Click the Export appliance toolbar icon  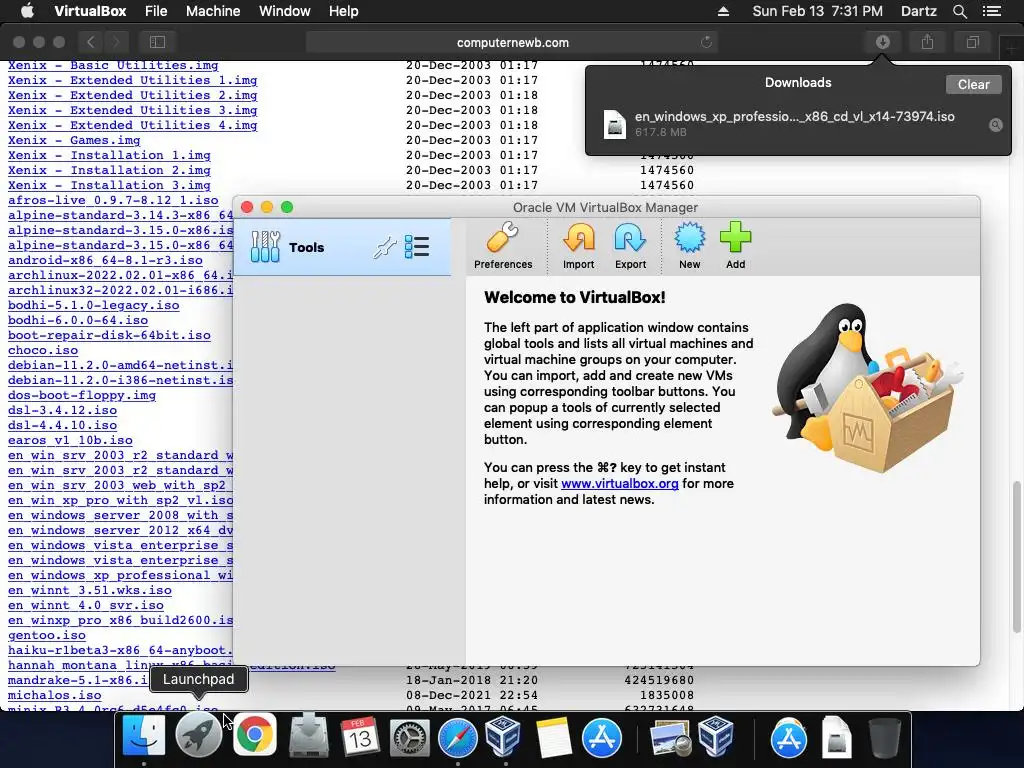pos(630,246)
